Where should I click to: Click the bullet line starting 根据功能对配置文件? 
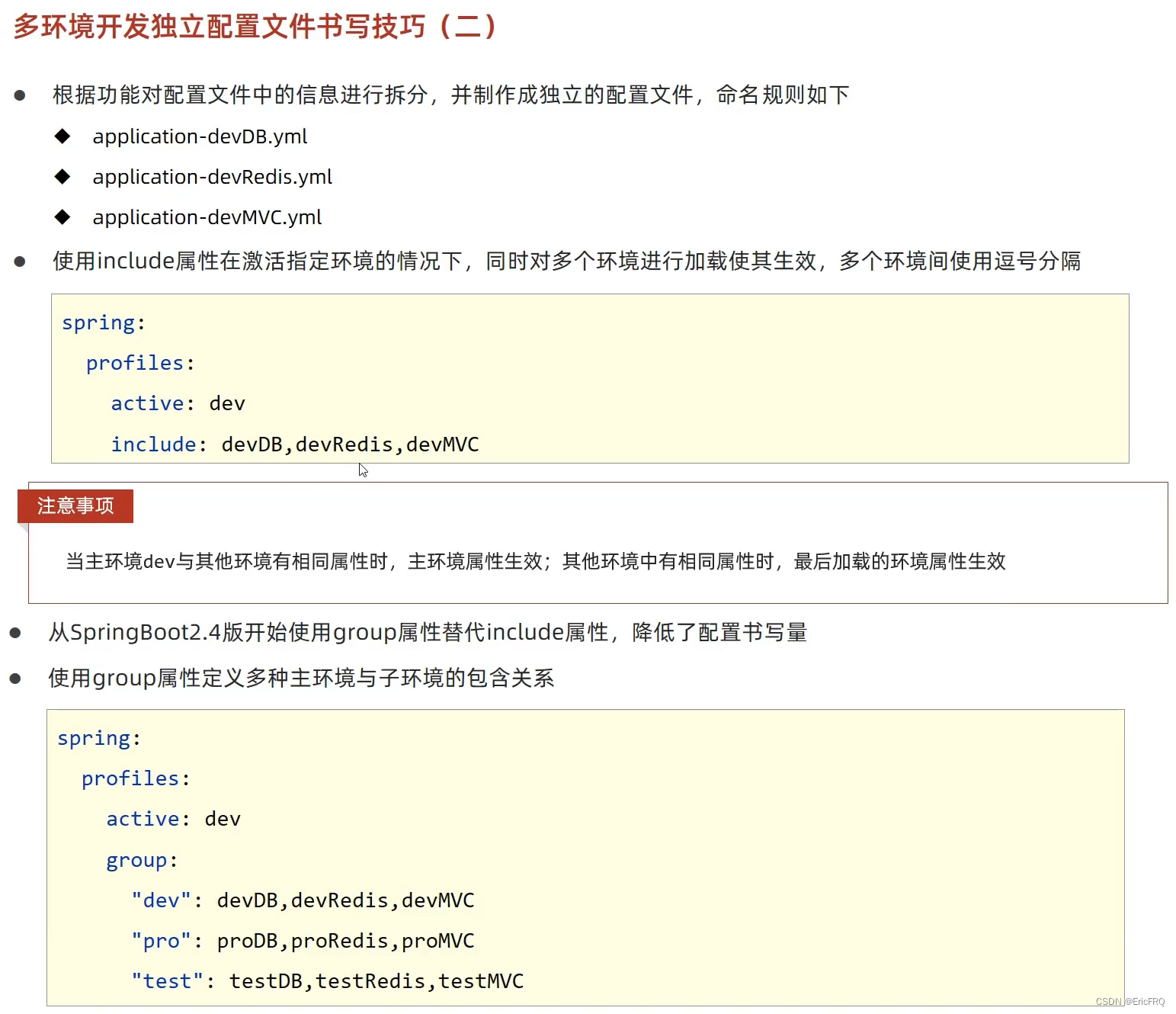tap(451, 95)
